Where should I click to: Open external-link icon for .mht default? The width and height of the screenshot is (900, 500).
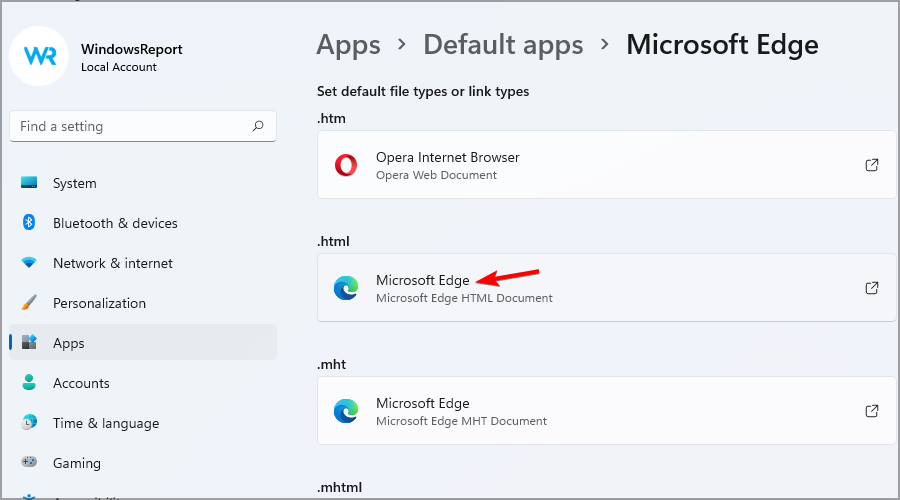(x=872, y=411)
